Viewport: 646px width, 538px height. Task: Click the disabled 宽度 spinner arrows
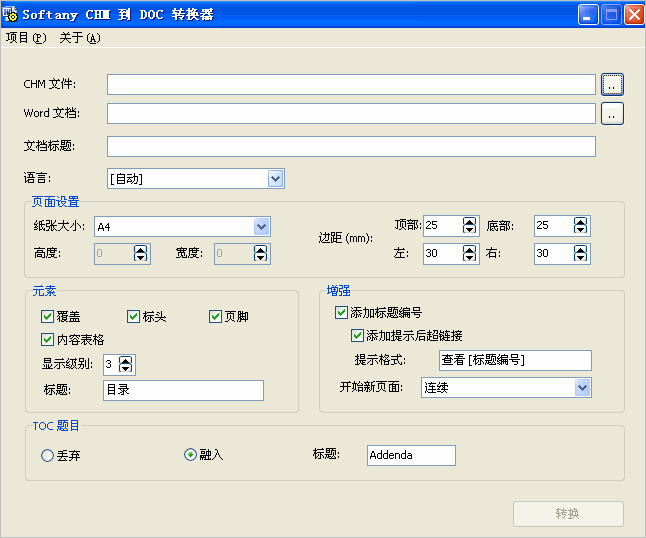260,253
